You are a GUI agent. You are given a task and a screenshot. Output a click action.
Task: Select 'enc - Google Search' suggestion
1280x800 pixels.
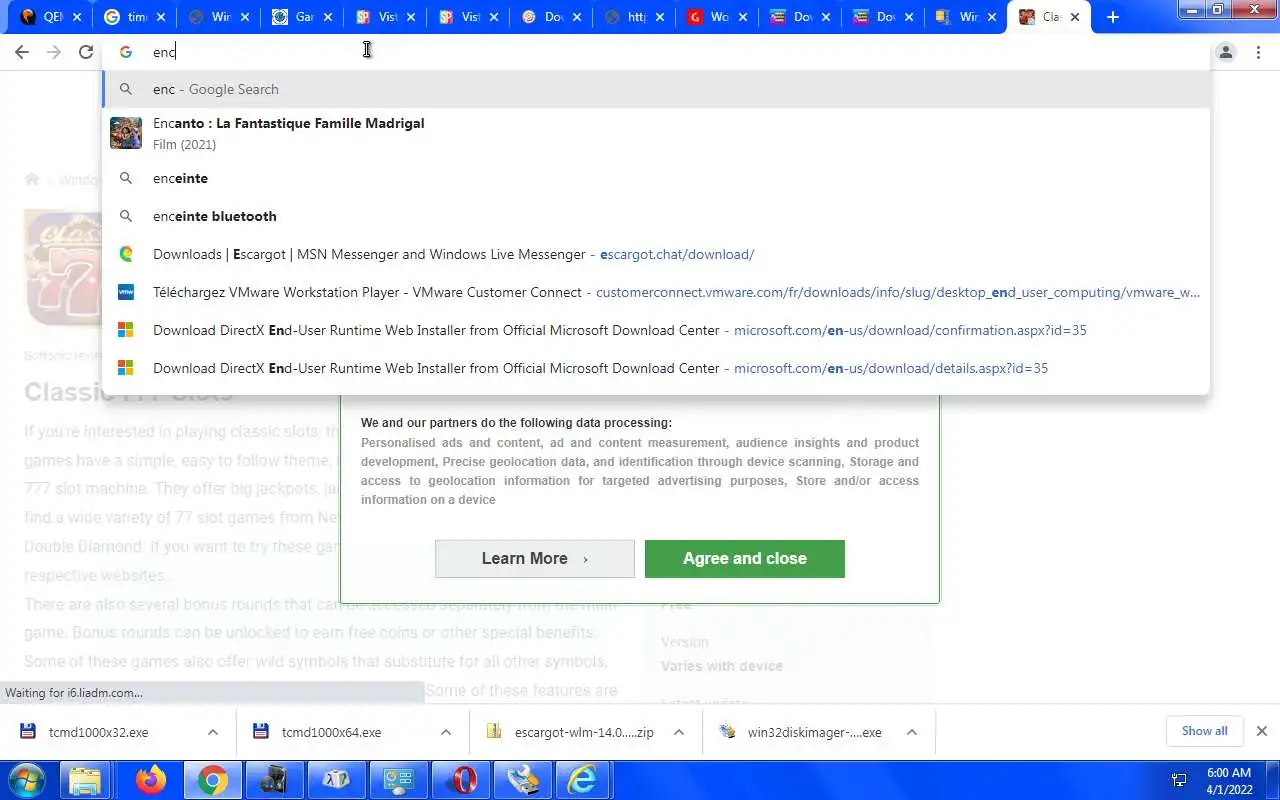(656, 89)
